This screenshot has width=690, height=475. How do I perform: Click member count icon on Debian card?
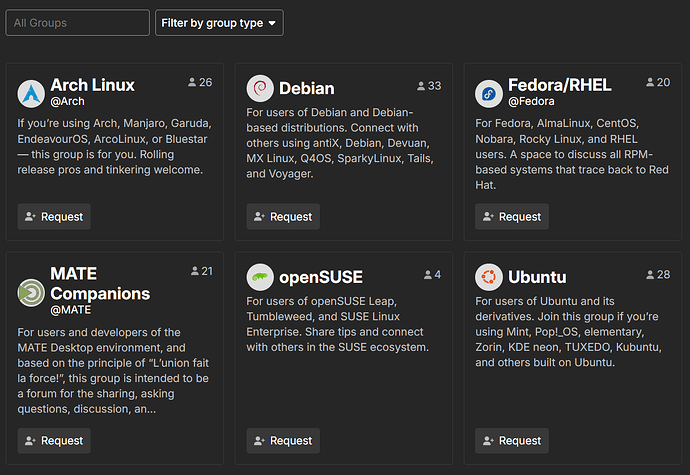click(421, 86)
